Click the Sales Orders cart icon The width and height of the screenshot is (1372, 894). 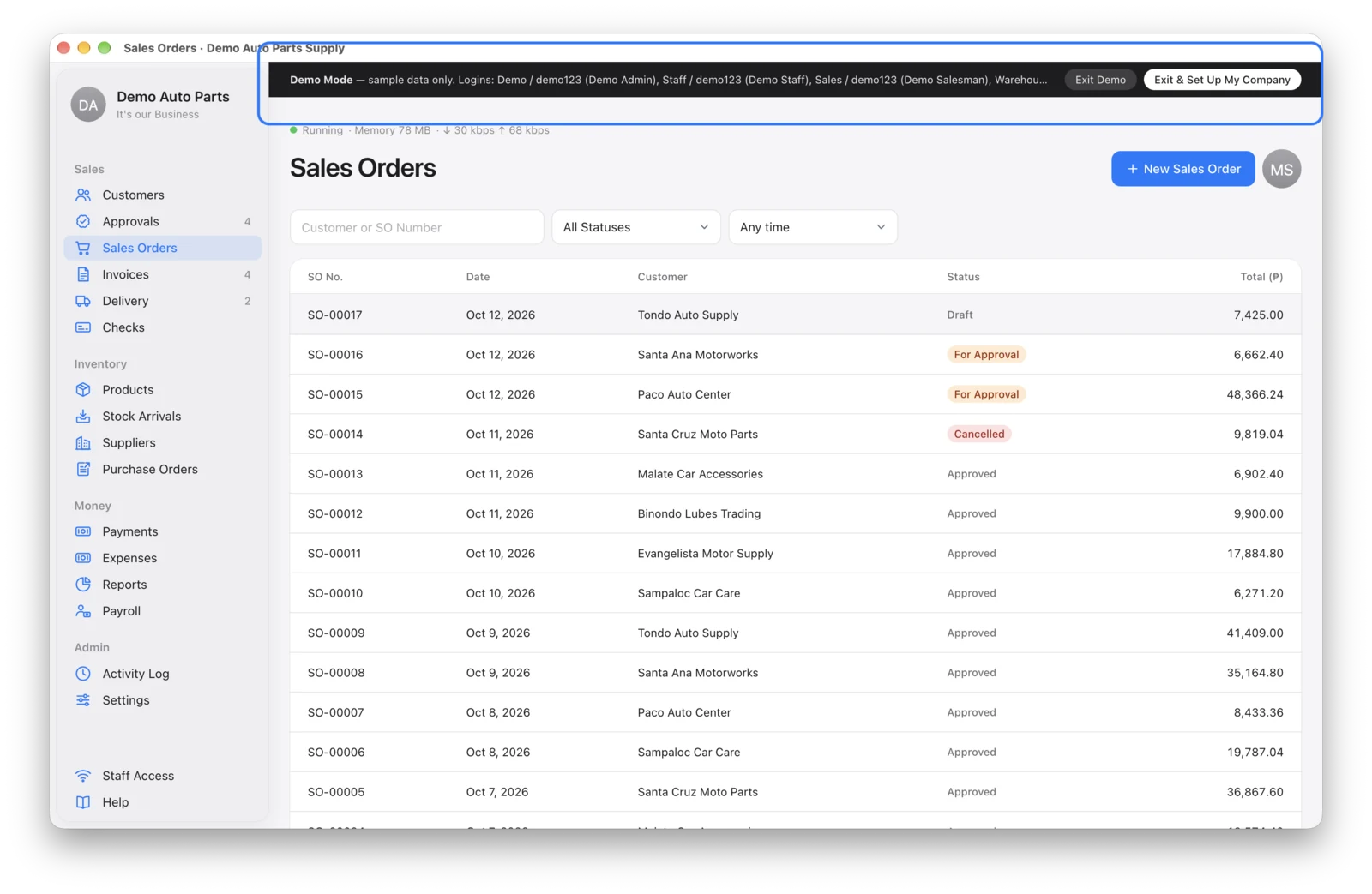[x=83, y=248]
